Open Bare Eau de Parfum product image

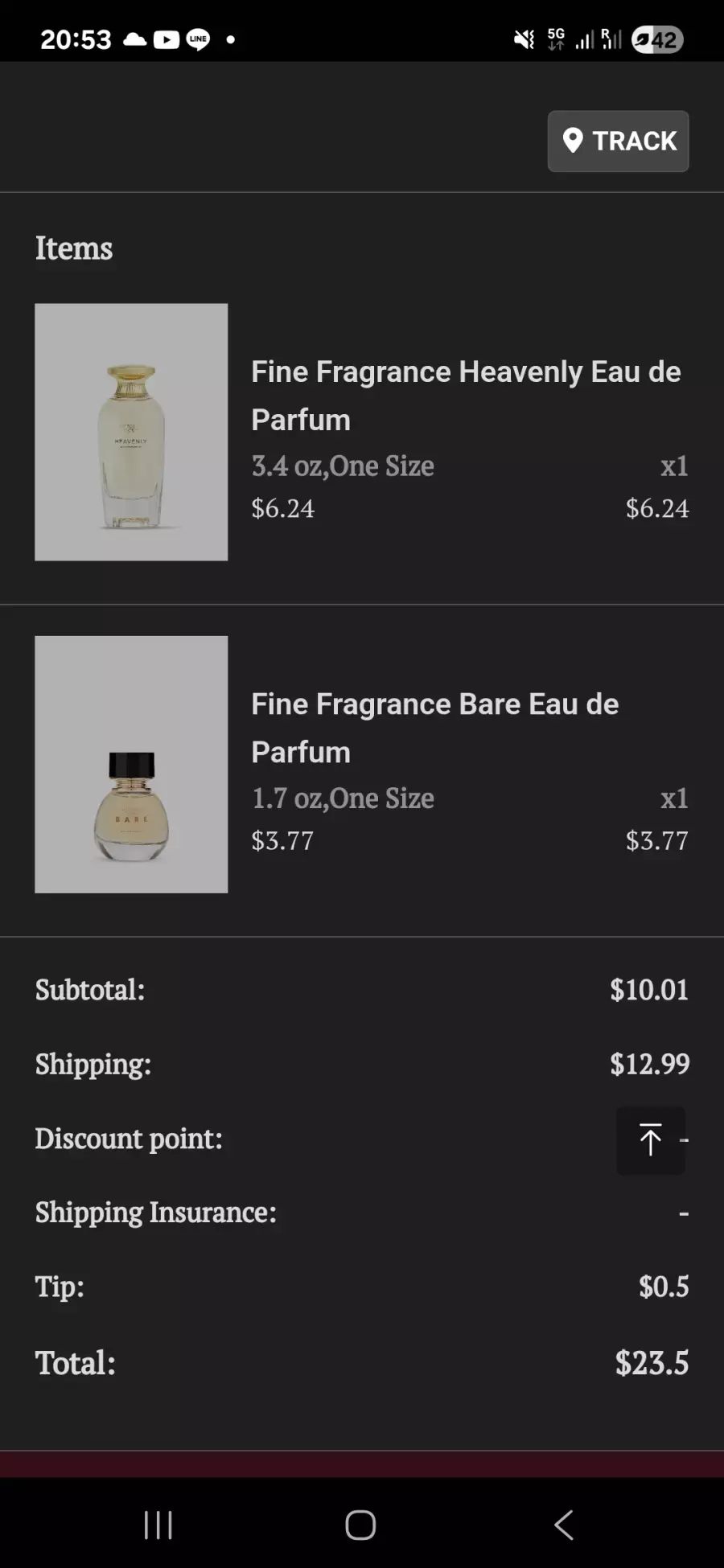click(131, 764)
